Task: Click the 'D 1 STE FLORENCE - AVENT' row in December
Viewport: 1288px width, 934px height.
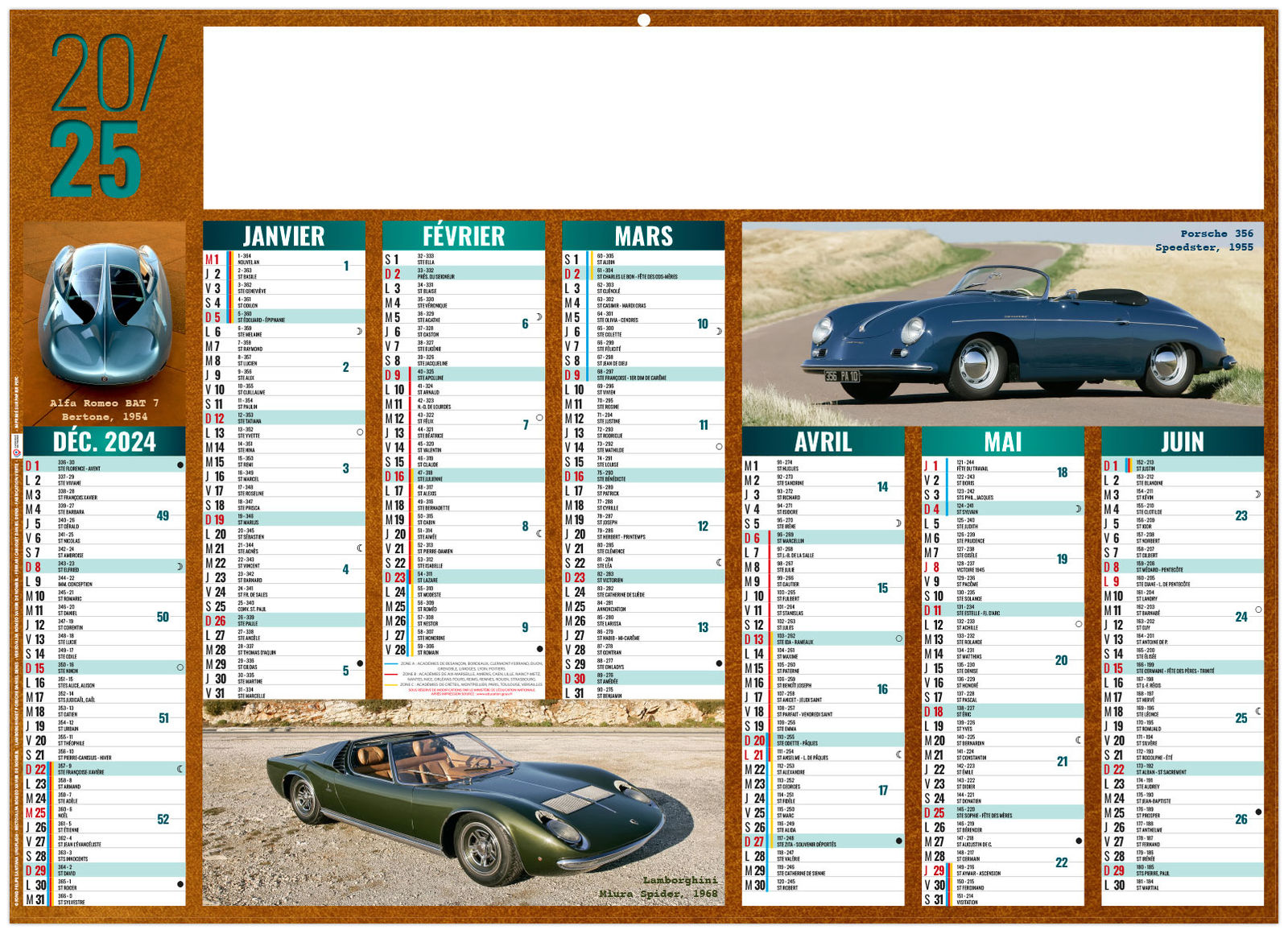Action: pyautogui.click(x=105, y=465)
